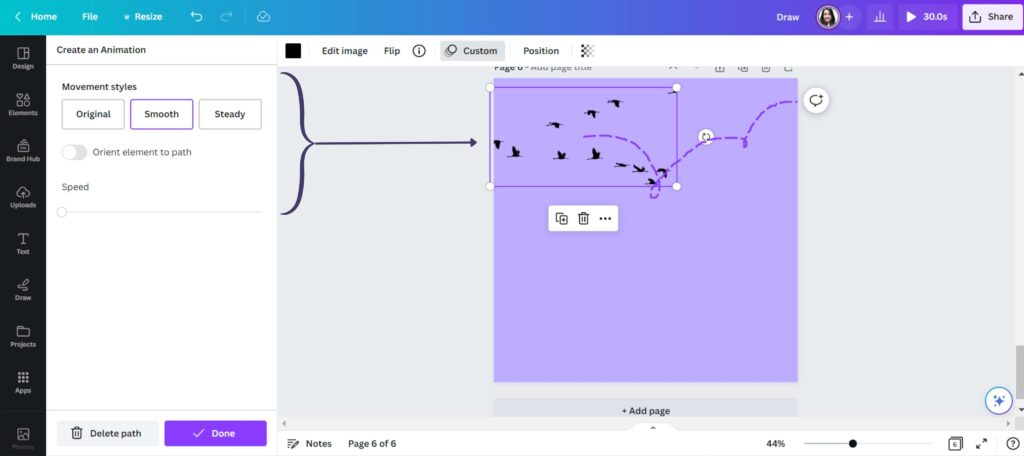1024x456 pixels.
Task: Open the Projects panel
Action: [23, 336]
